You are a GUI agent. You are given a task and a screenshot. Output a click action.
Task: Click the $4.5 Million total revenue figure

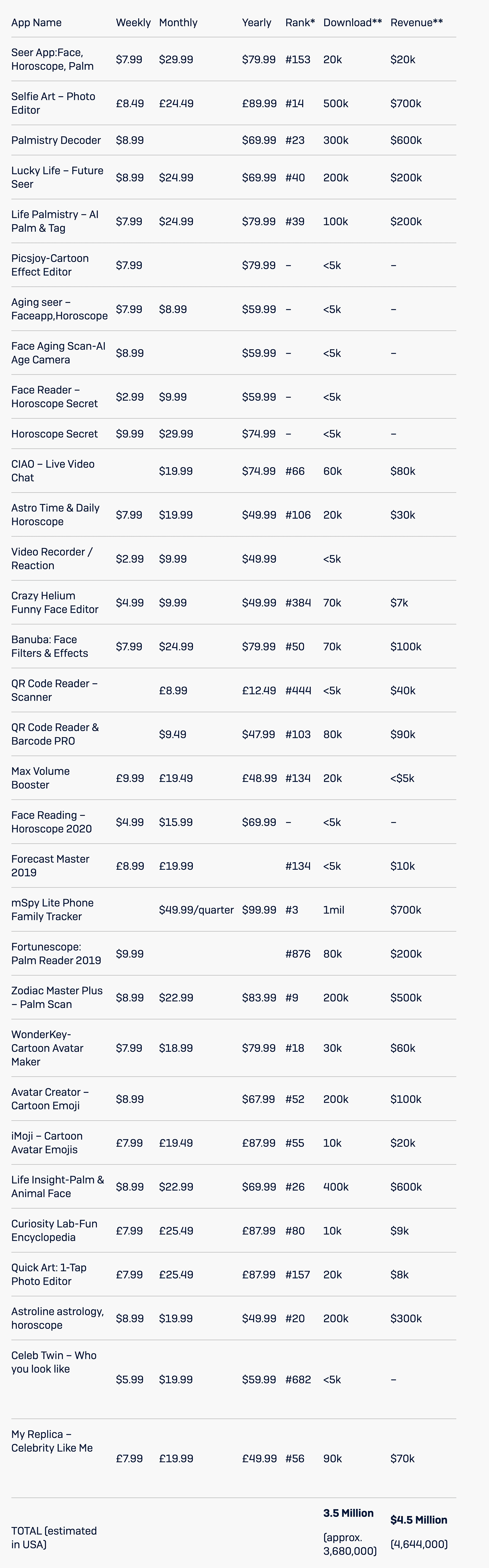click(x=418, y=1520)
